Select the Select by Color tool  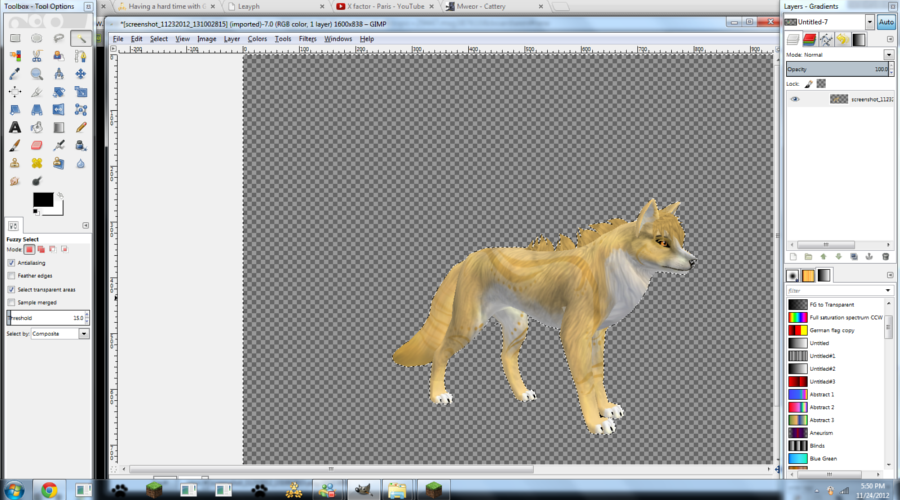(x=15, y=56)
